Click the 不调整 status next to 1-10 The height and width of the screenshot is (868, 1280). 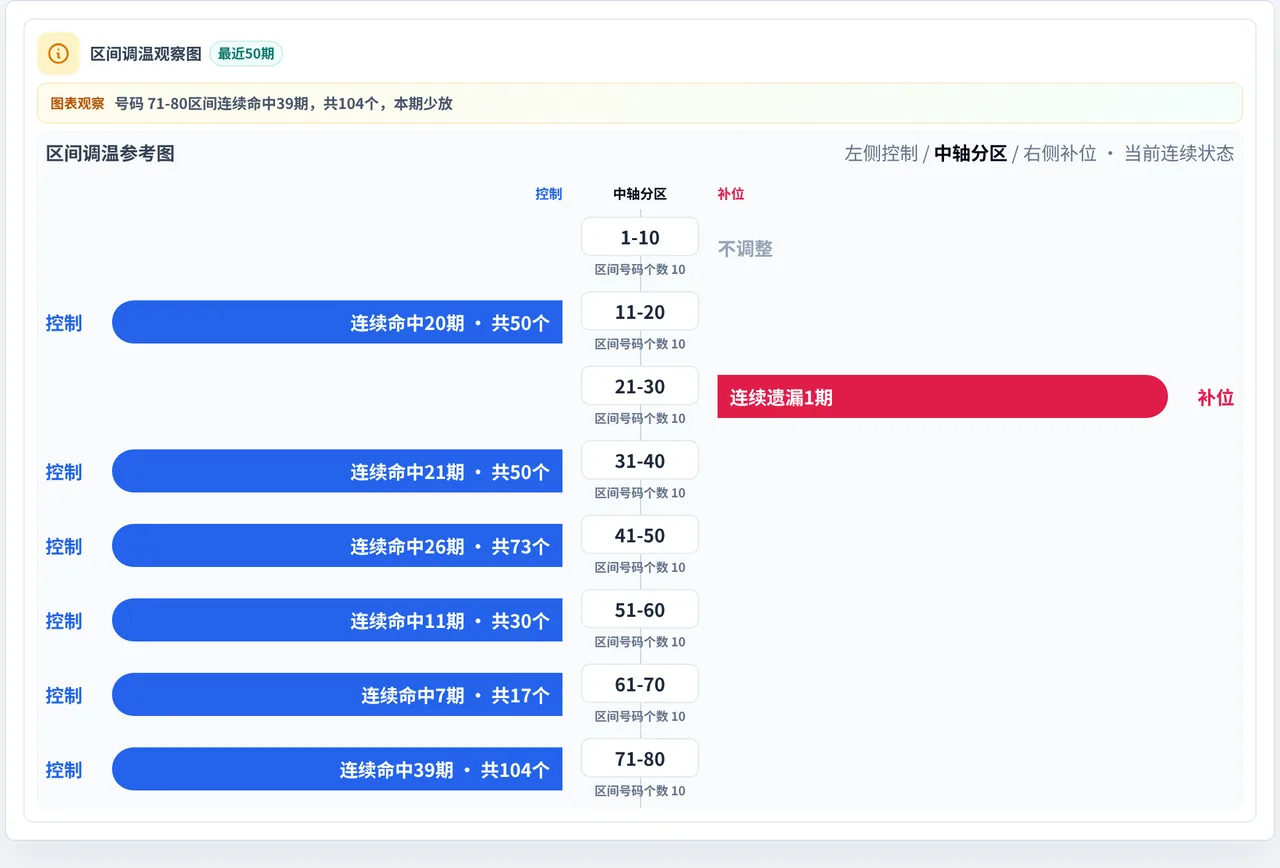tap(745, 249)
